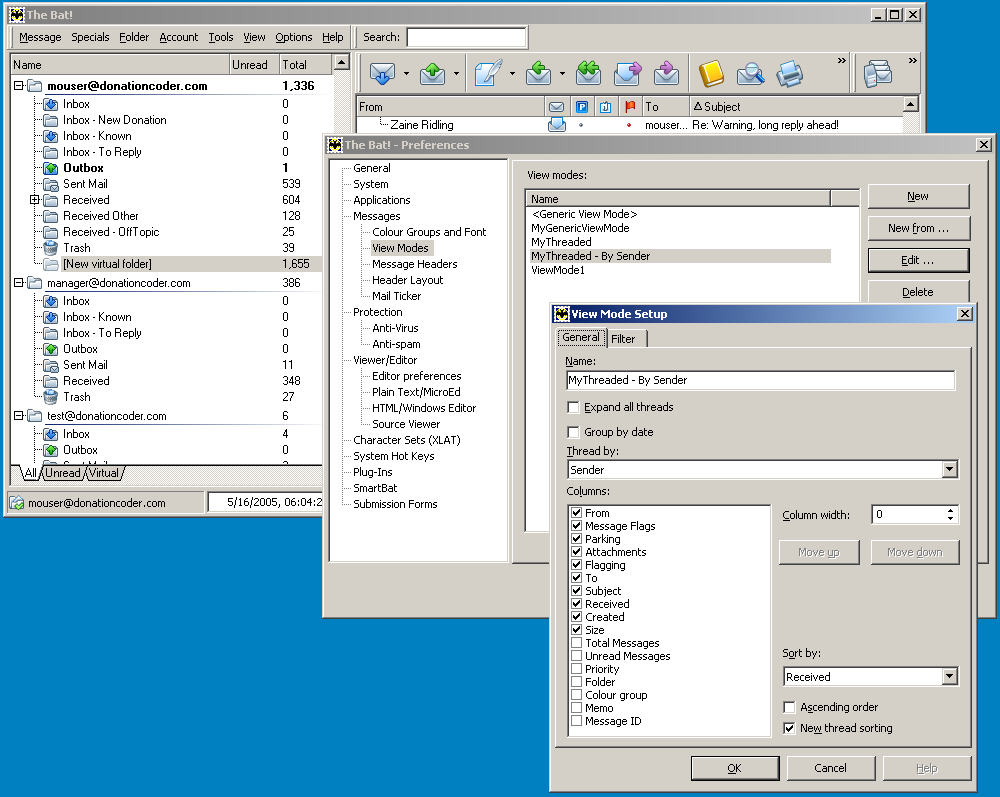Click the Trash bin icon under mouser@donationcoder.com
Screen dimensions: 1000x797
tap(50, 248)
